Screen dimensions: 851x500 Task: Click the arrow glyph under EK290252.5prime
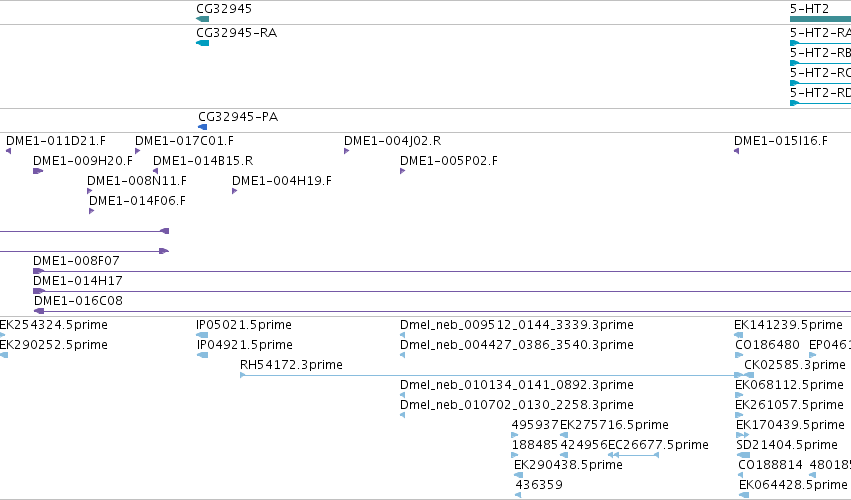click(x=4, y=355)
